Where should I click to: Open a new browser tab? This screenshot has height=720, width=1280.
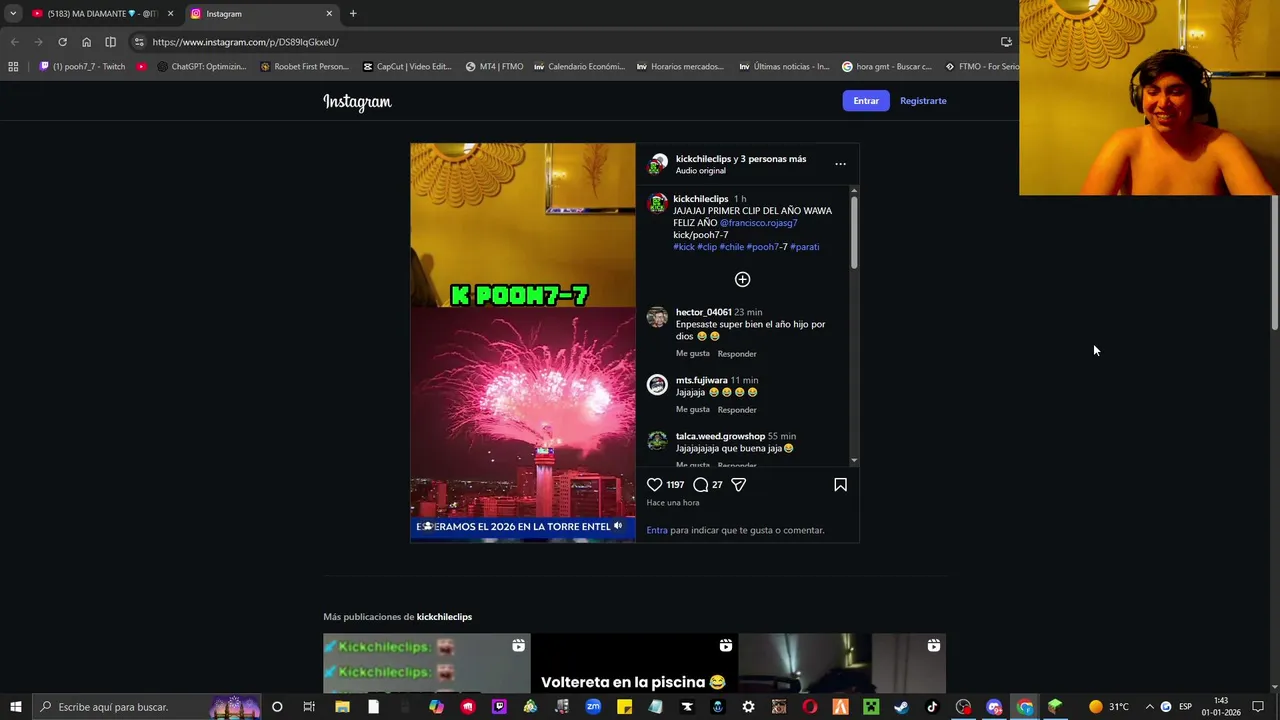[353, 14]
